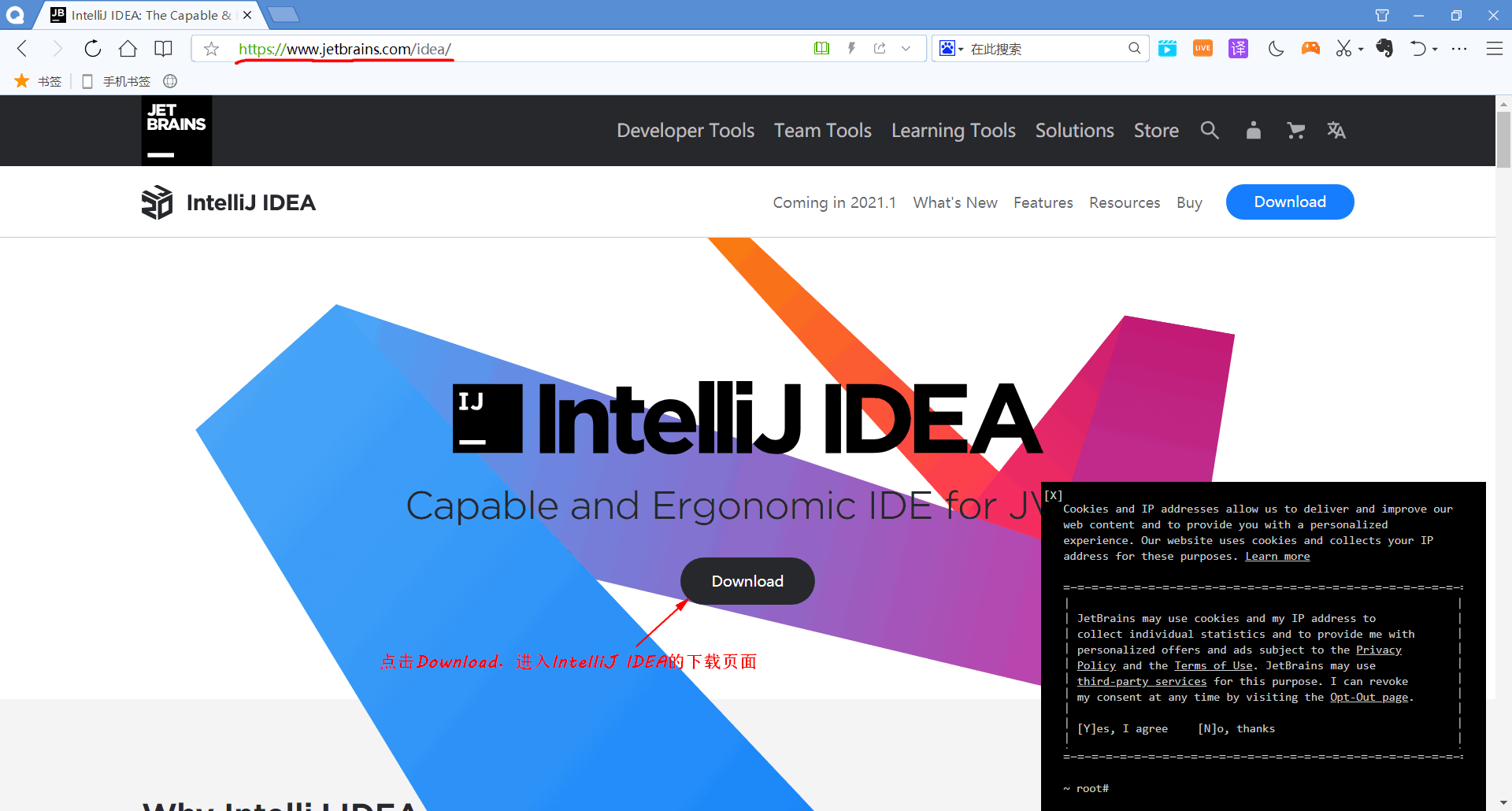Click the search magnifier in the search box
The width and height of the screenshot is (1512, 811).
coord(1134,49)
